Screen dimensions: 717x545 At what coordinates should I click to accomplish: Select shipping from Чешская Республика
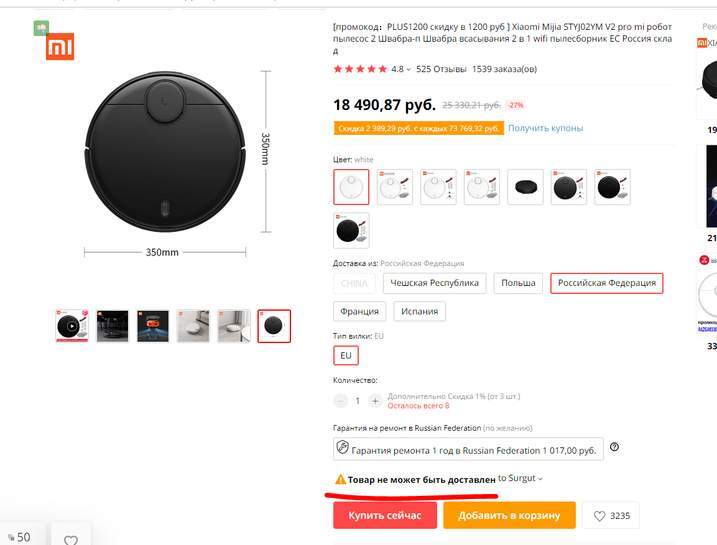coord(434,283)
